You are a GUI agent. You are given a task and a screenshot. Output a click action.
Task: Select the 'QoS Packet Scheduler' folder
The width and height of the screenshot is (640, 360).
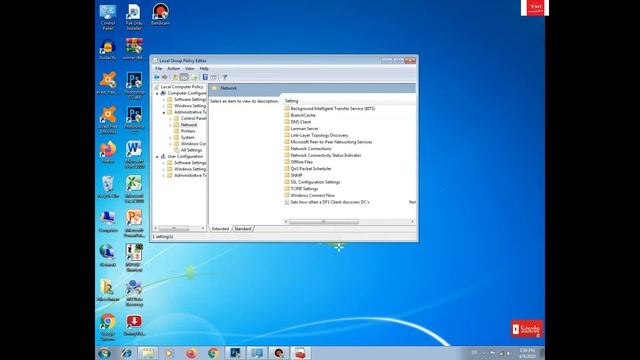tap(308, 169)
